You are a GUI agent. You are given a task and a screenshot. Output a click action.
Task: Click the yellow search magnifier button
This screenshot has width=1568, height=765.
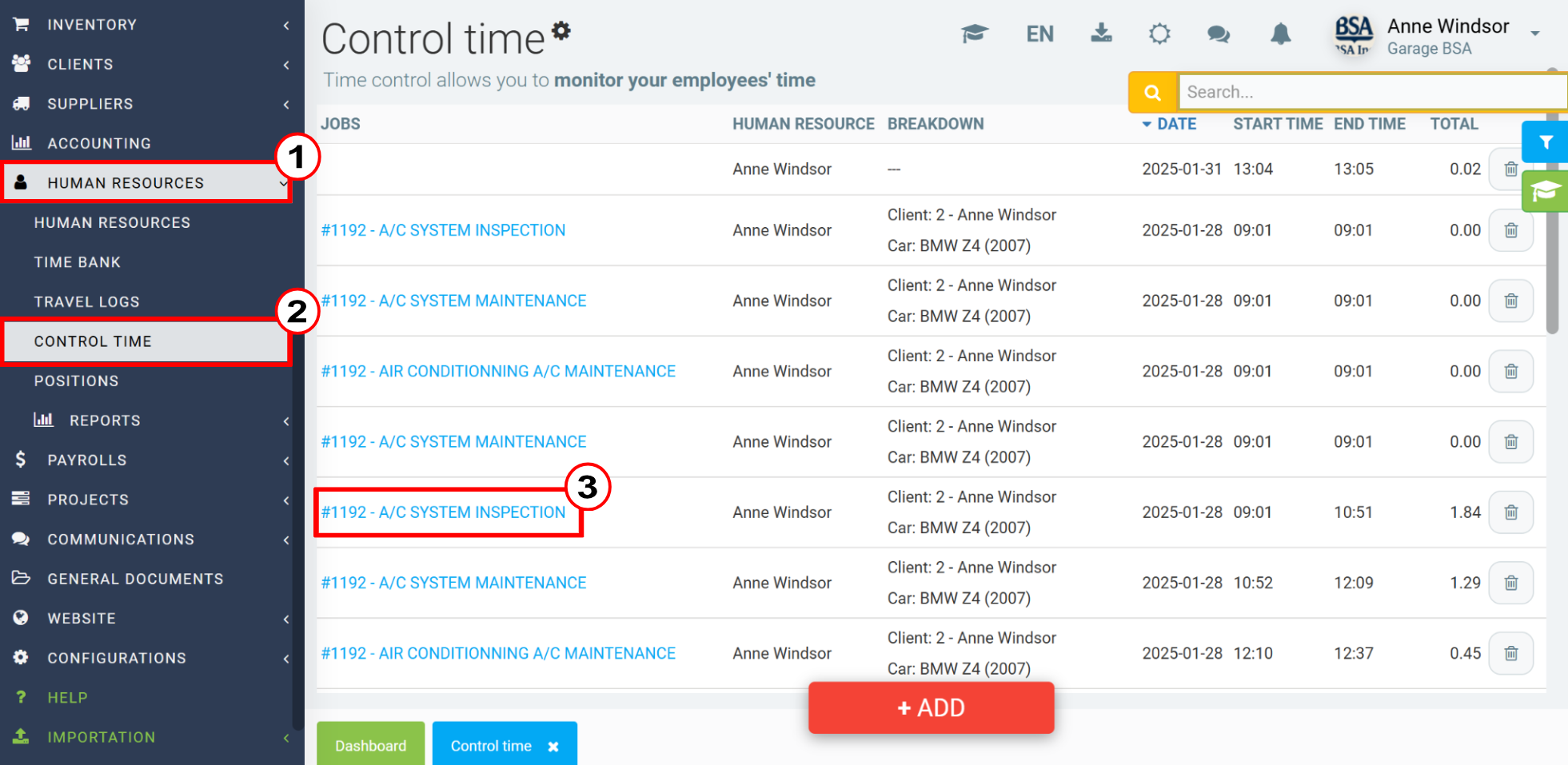pyautogui.click(x=1152, y=92)
